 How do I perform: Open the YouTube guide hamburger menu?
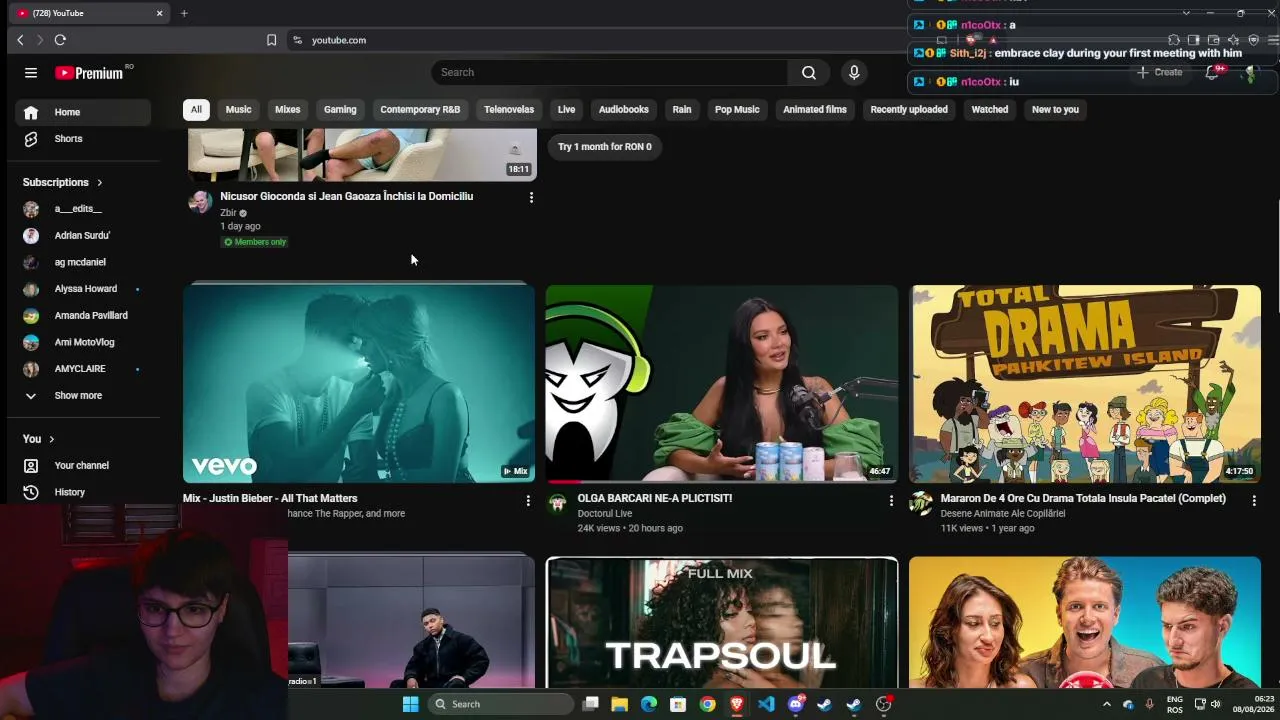[x=31, y=72]
